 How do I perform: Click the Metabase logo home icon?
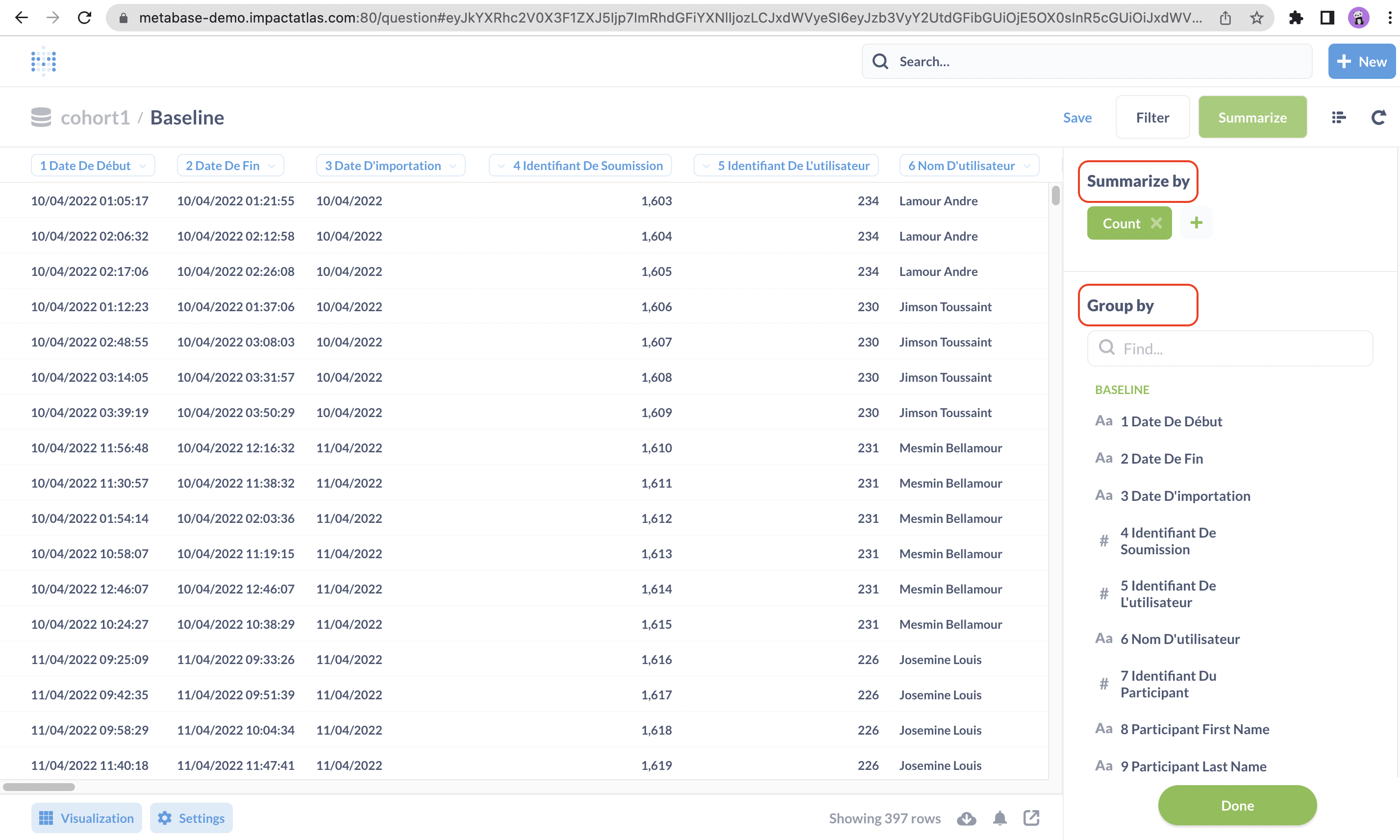44,61
